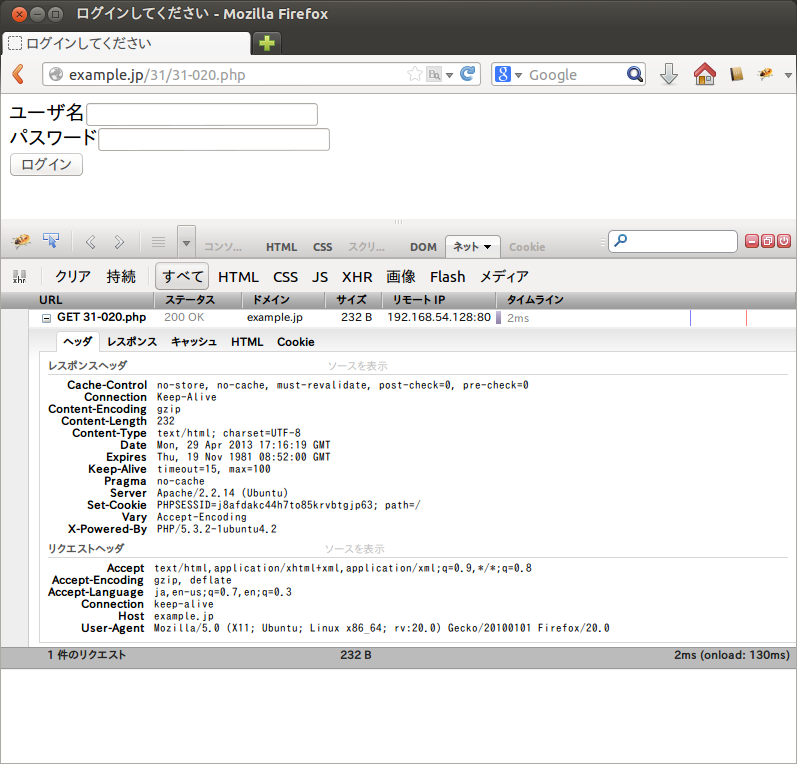Toggle 持続 persist button
Image resolution: width=797 pixels, height=764 pixels.
121,277
